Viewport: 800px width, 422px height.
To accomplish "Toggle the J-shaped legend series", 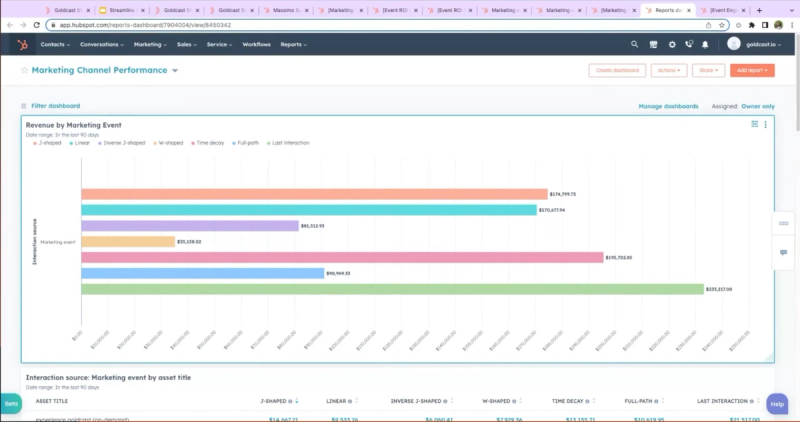I will coord(46,143).
